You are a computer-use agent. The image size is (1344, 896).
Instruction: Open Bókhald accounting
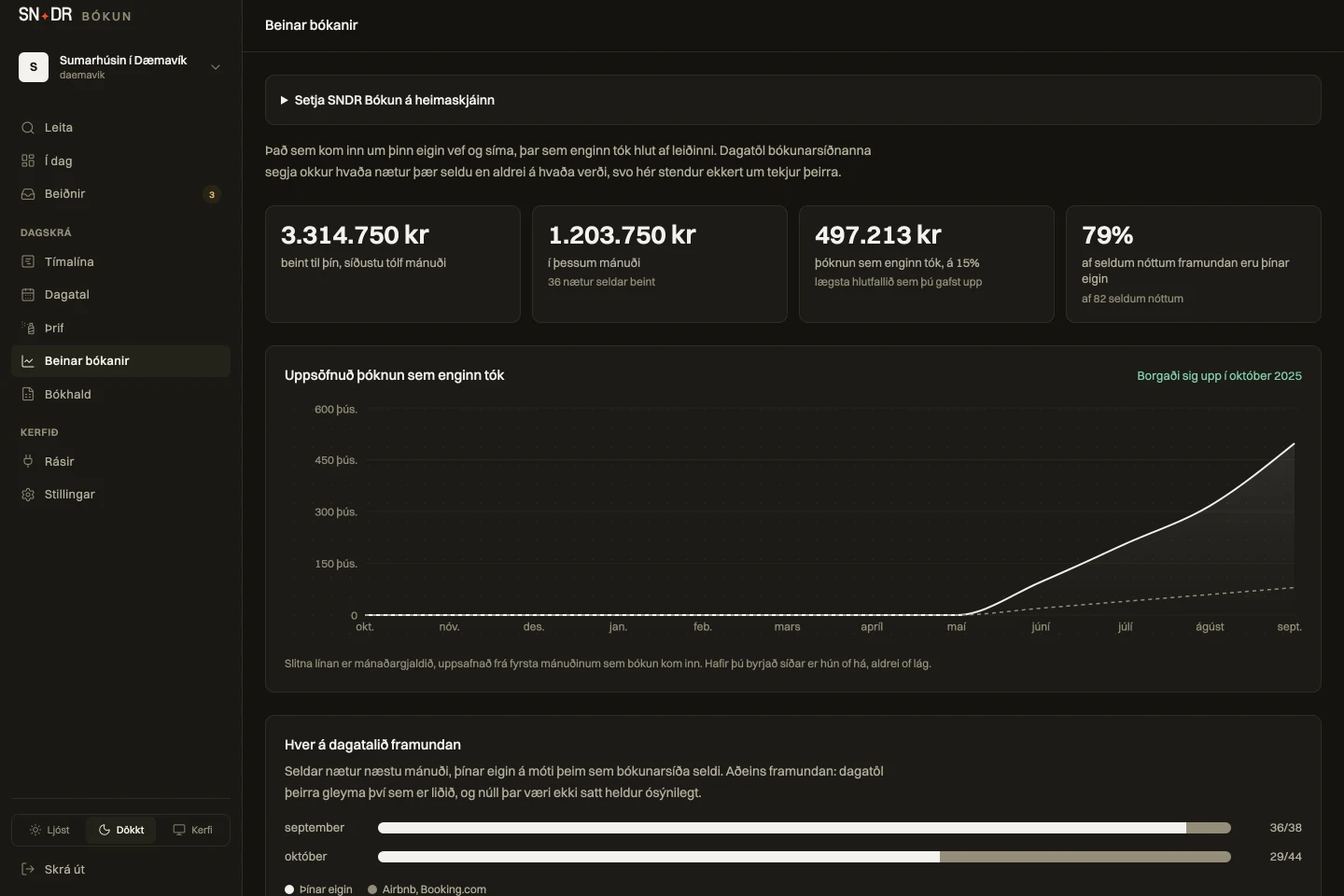[120, 394]
